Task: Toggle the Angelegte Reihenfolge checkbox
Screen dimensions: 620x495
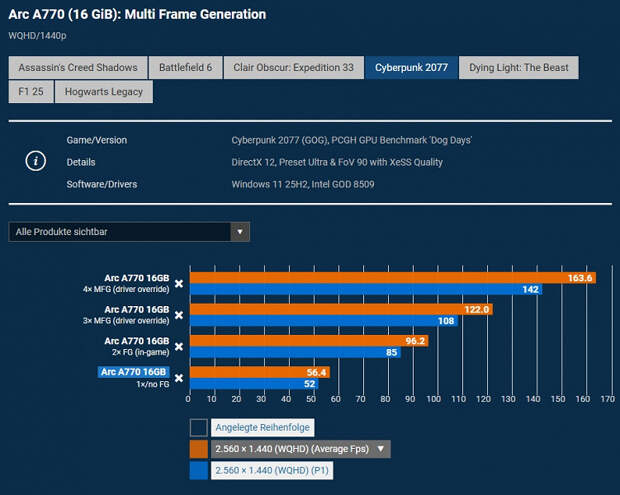Action: pos(198,427)
